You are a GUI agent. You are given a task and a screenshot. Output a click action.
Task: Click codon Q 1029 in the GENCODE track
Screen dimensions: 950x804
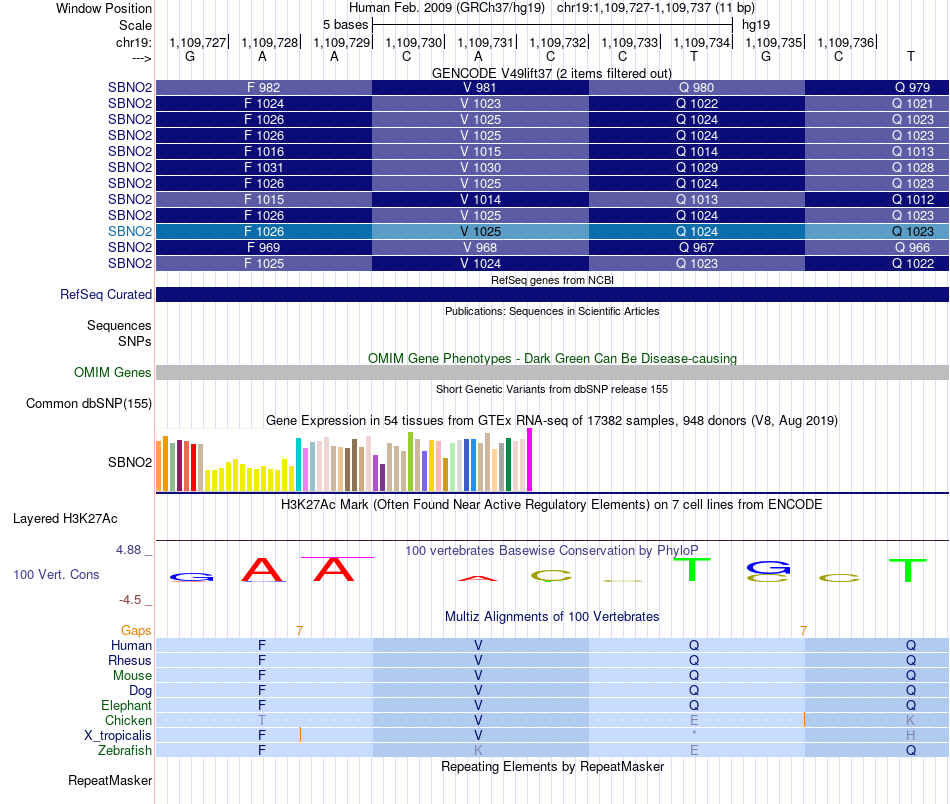pyautogui.click(x=697, y=167)
